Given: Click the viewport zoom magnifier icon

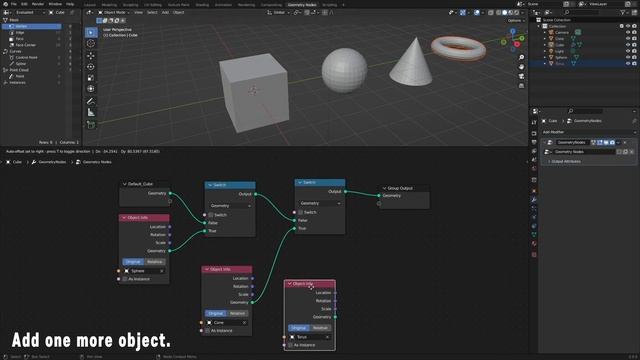Looking at the screenshot, I should pyautogui.click(x=521, y=57).
